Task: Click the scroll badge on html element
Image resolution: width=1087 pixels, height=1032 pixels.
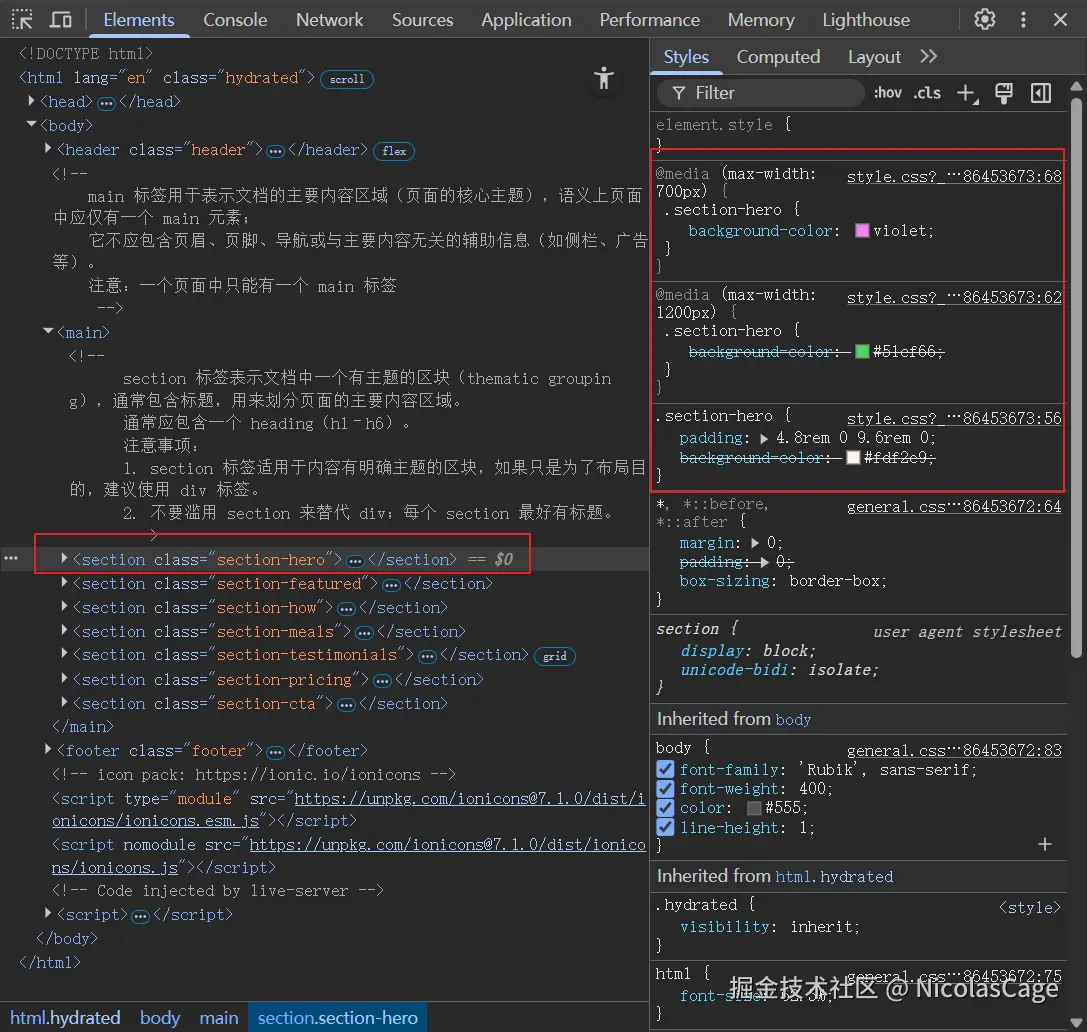Action: pos(347,79)
